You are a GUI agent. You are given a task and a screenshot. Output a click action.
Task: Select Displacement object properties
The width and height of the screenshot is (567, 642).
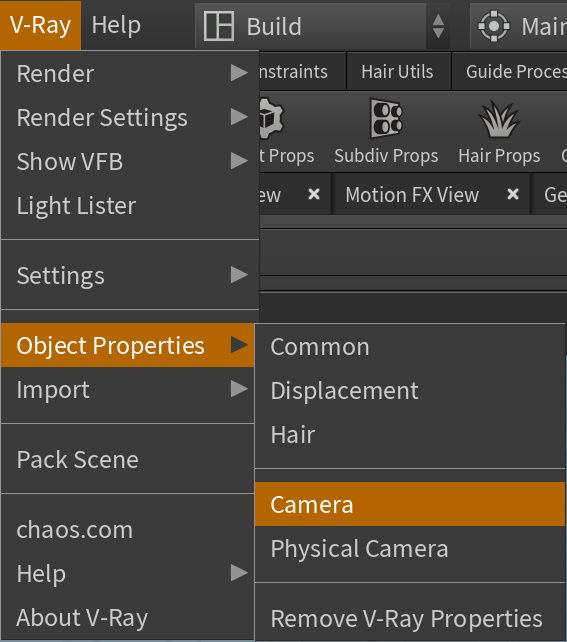click(x=410, y=391)
